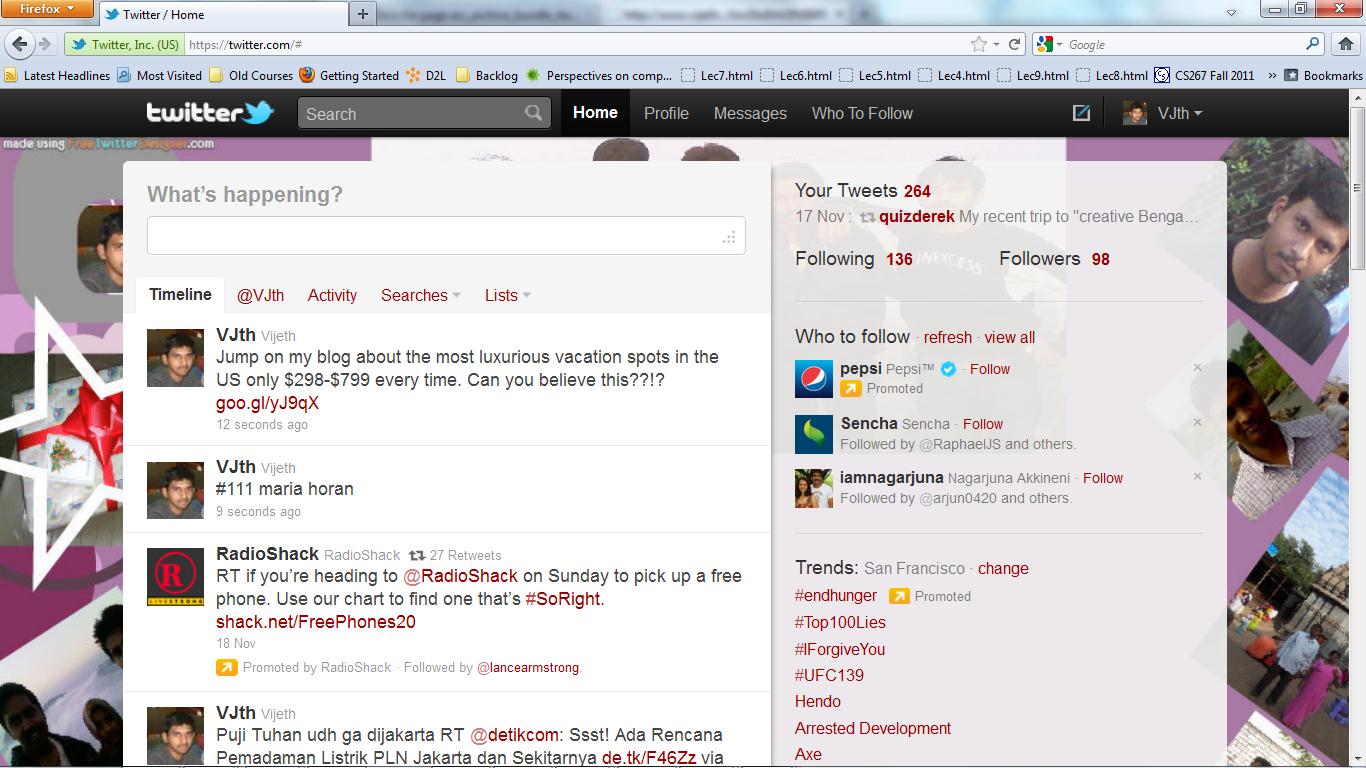Reload the page with the refresh icon

pyautogui.click(x=1014, y=44)
